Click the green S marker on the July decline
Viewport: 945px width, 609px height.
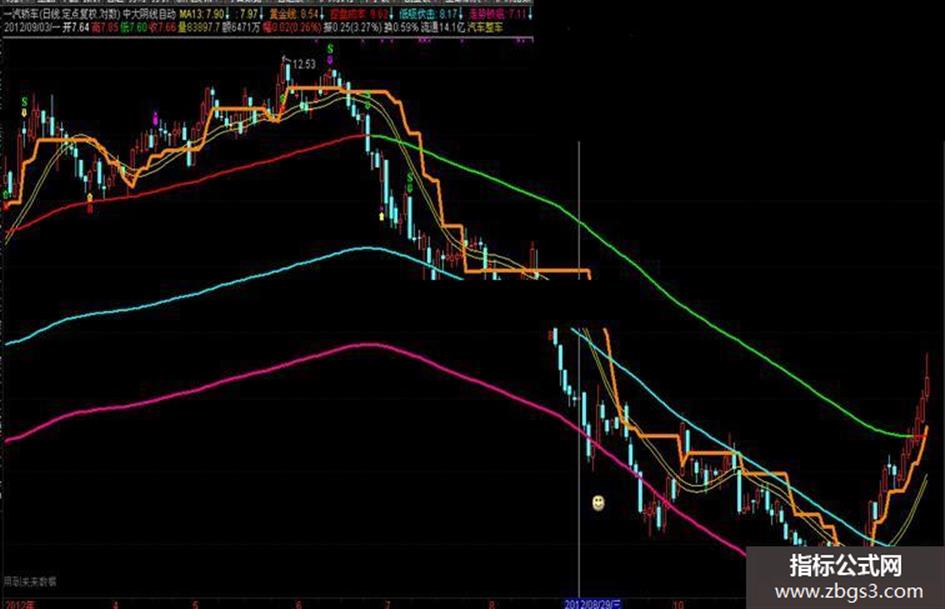point(410,178)
